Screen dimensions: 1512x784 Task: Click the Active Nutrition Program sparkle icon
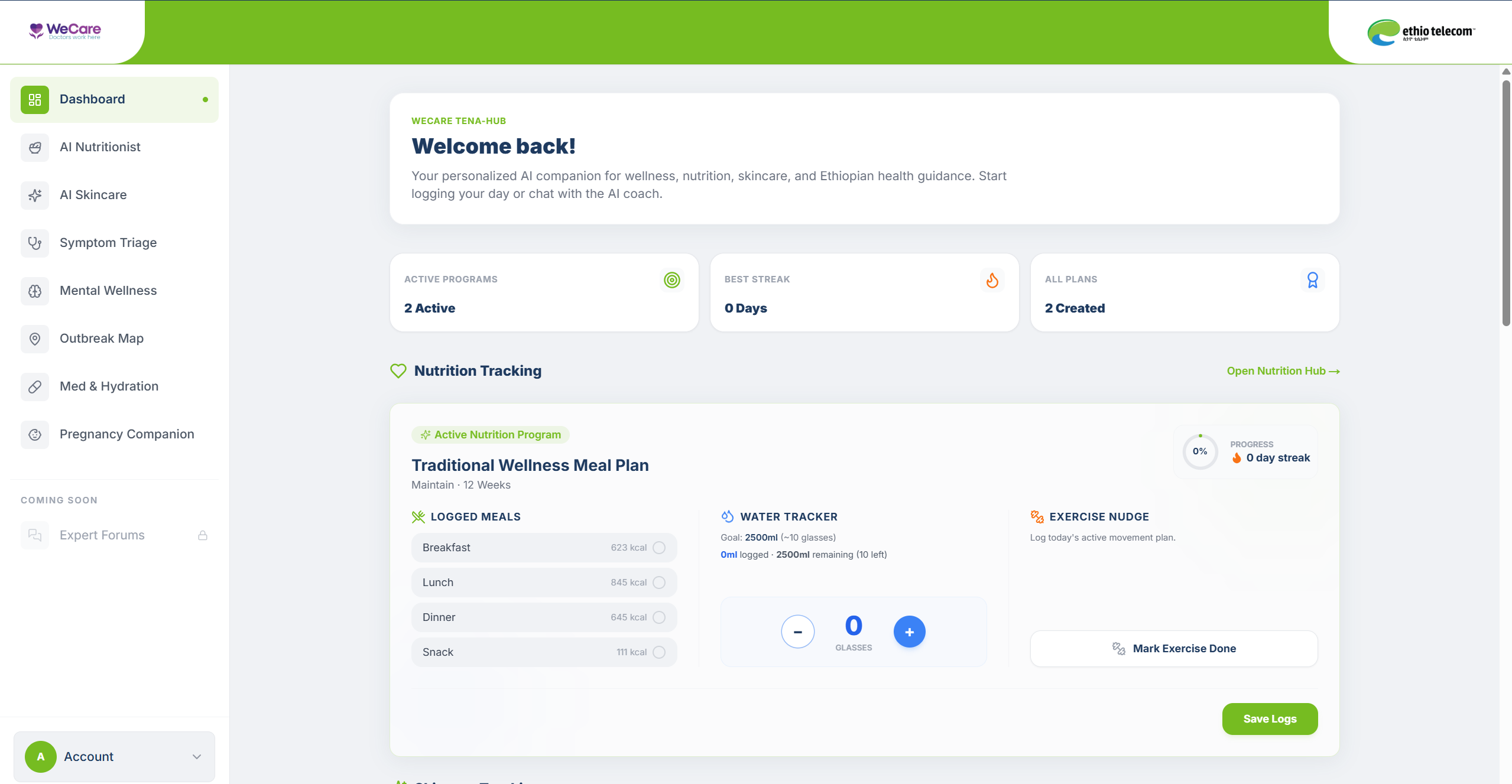[x=426, y=435]
